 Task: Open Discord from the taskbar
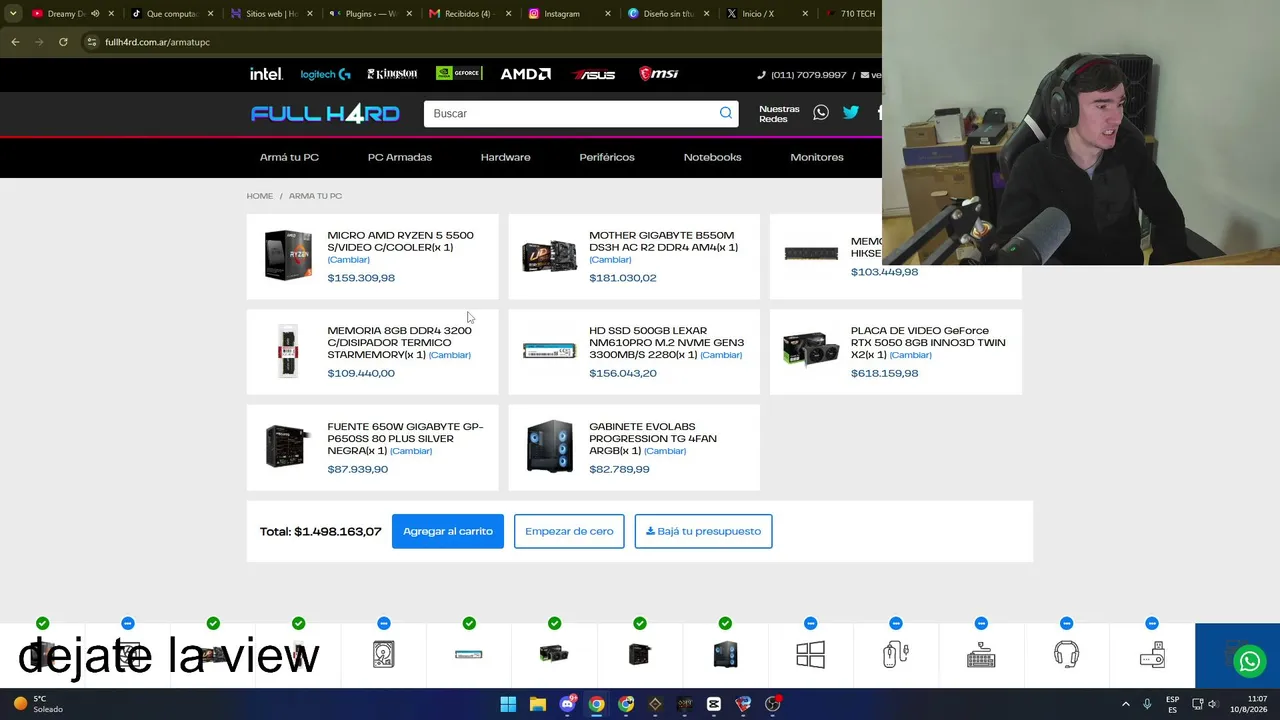pyautogui.click(x=567, y=704)
